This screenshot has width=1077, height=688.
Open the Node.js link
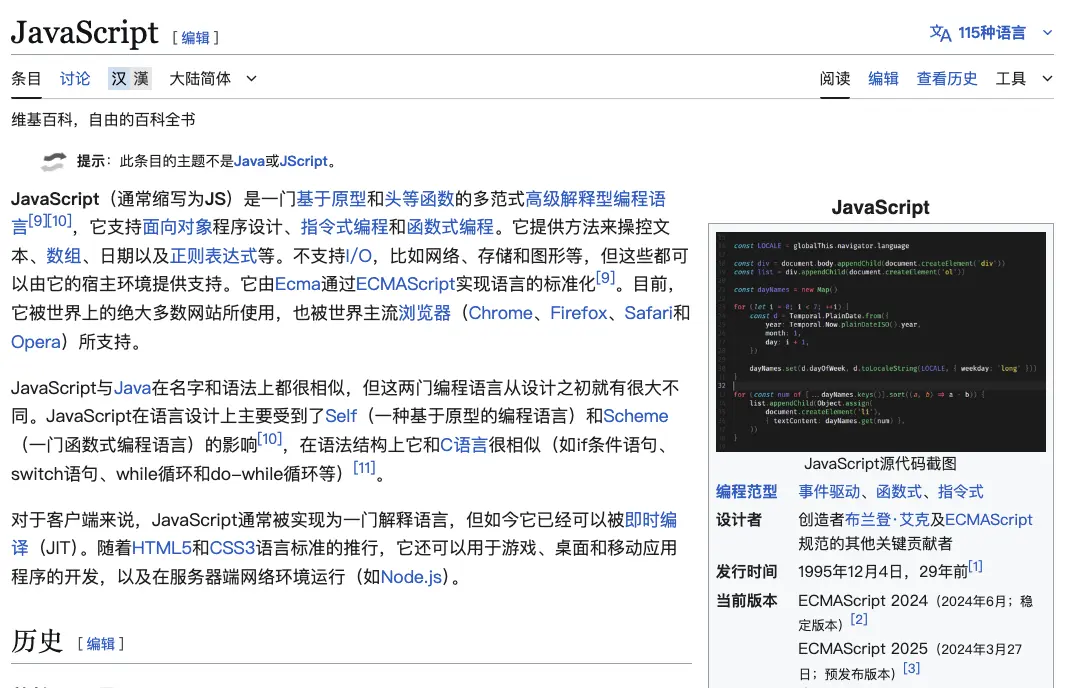point(412,576)
